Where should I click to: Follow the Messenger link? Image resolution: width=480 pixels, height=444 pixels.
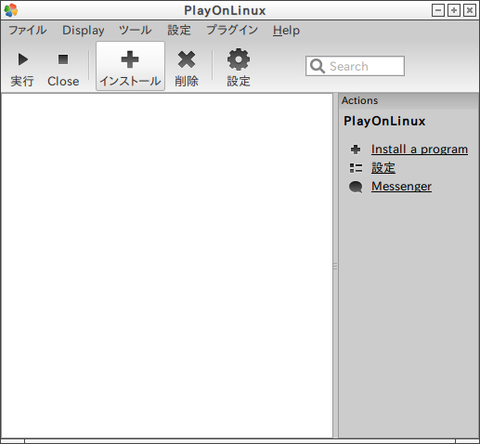402,186
